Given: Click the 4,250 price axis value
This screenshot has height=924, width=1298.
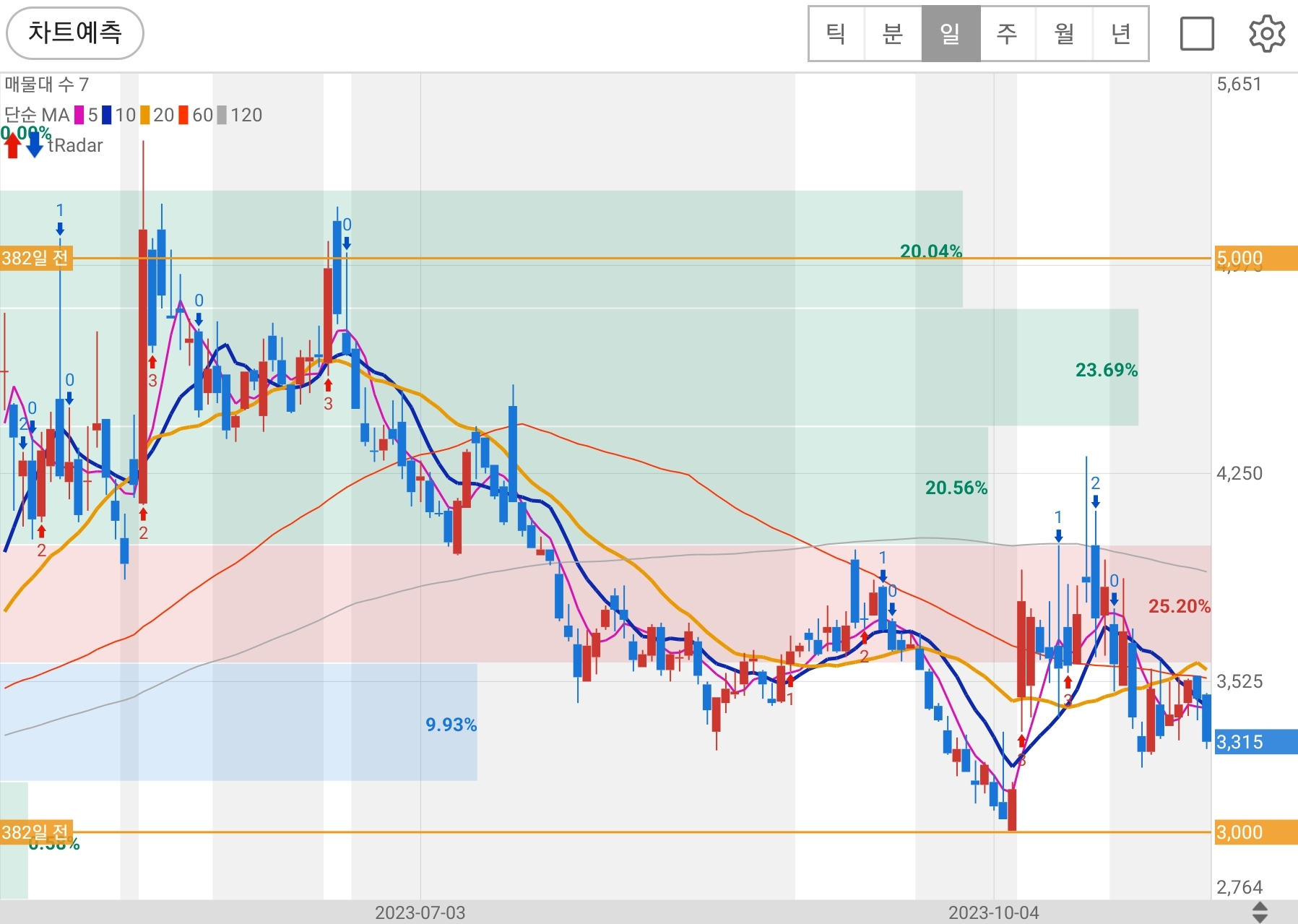Looking at the screenshot, I should 1239,473.
